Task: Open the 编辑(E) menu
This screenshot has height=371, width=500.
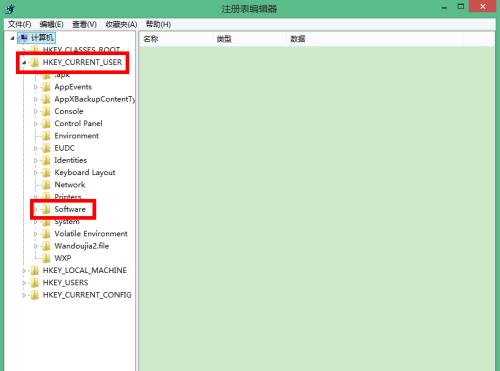Action: point(51,24)
